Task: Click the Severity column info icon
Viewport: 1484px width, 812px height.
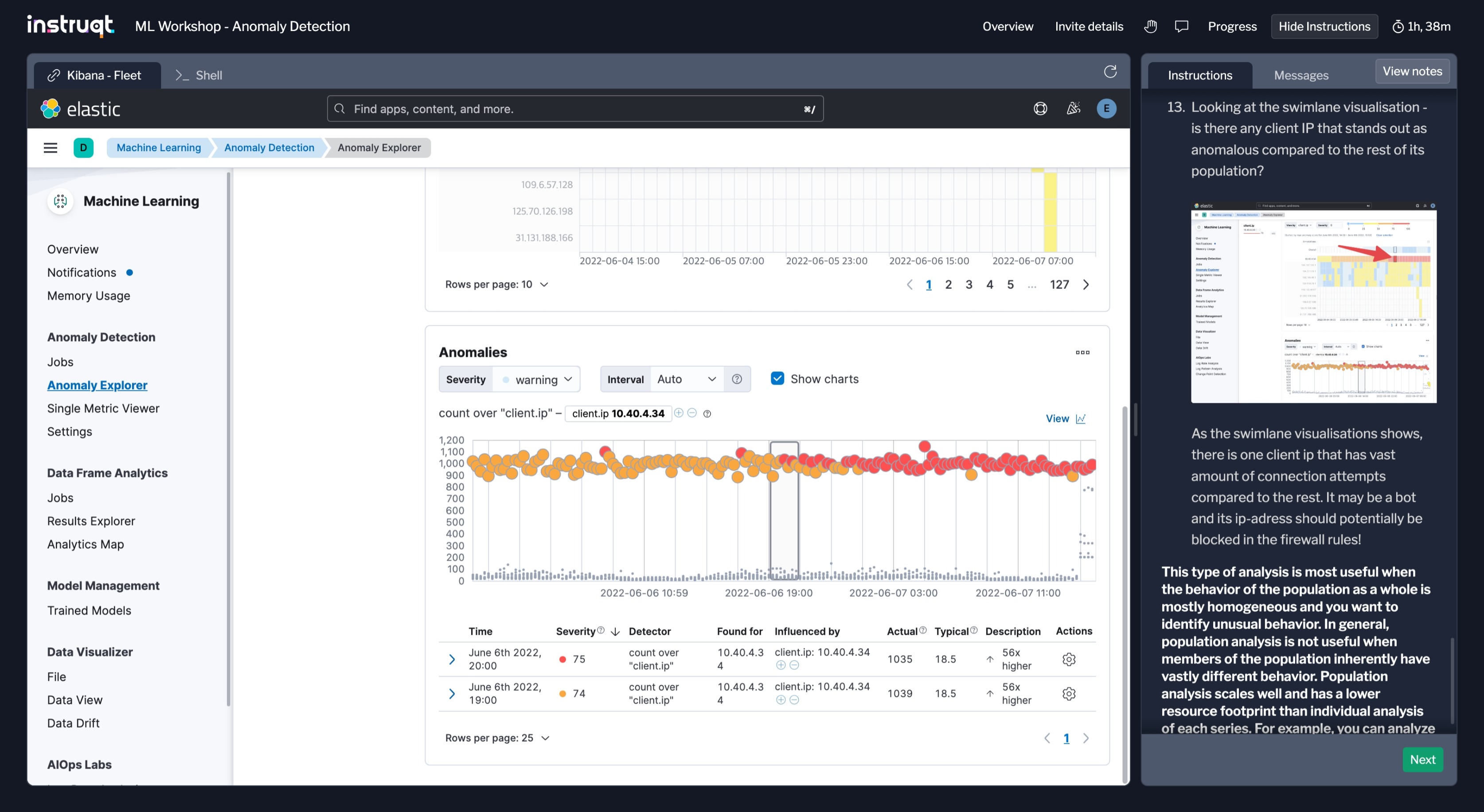Action: pos(601,631)
